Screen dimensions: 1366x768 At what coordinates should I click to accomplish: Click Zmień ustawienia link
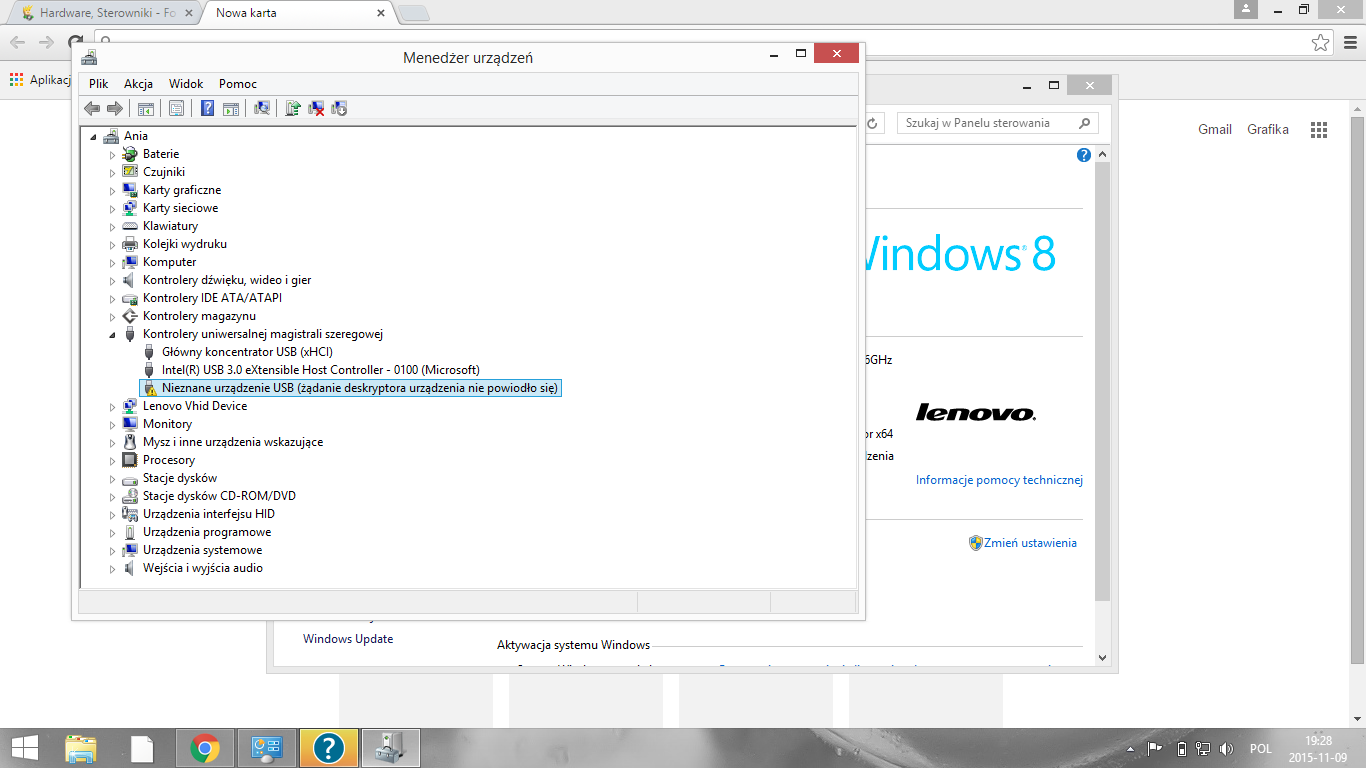coord(1030,543)
